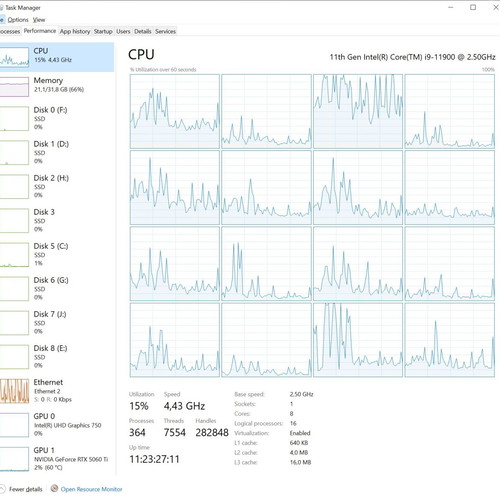Collapse view with Fewer details arrow icon
Viewport: 500px width, 500px height.
point(2,489)
